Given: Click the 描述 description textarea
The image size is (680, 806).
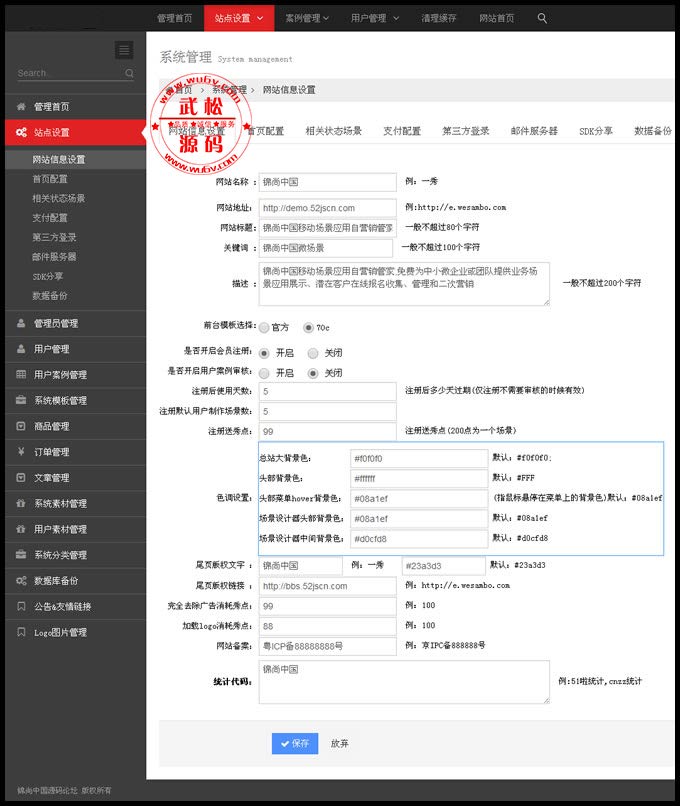Looking at the screenshot, I should coord(404,284).
